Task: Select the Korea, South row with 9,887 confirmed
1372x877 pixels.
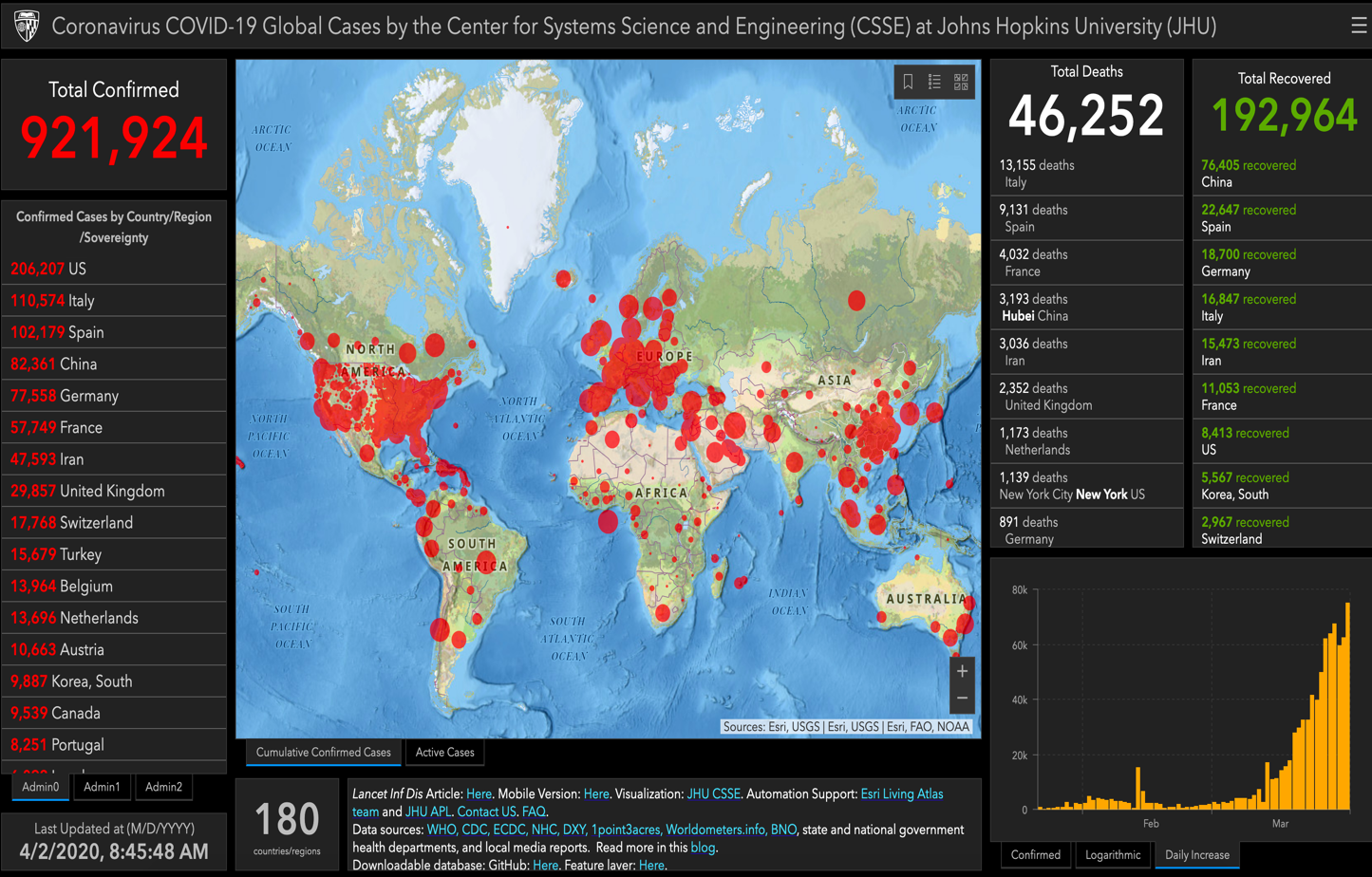Action: (x=114, y=681)
